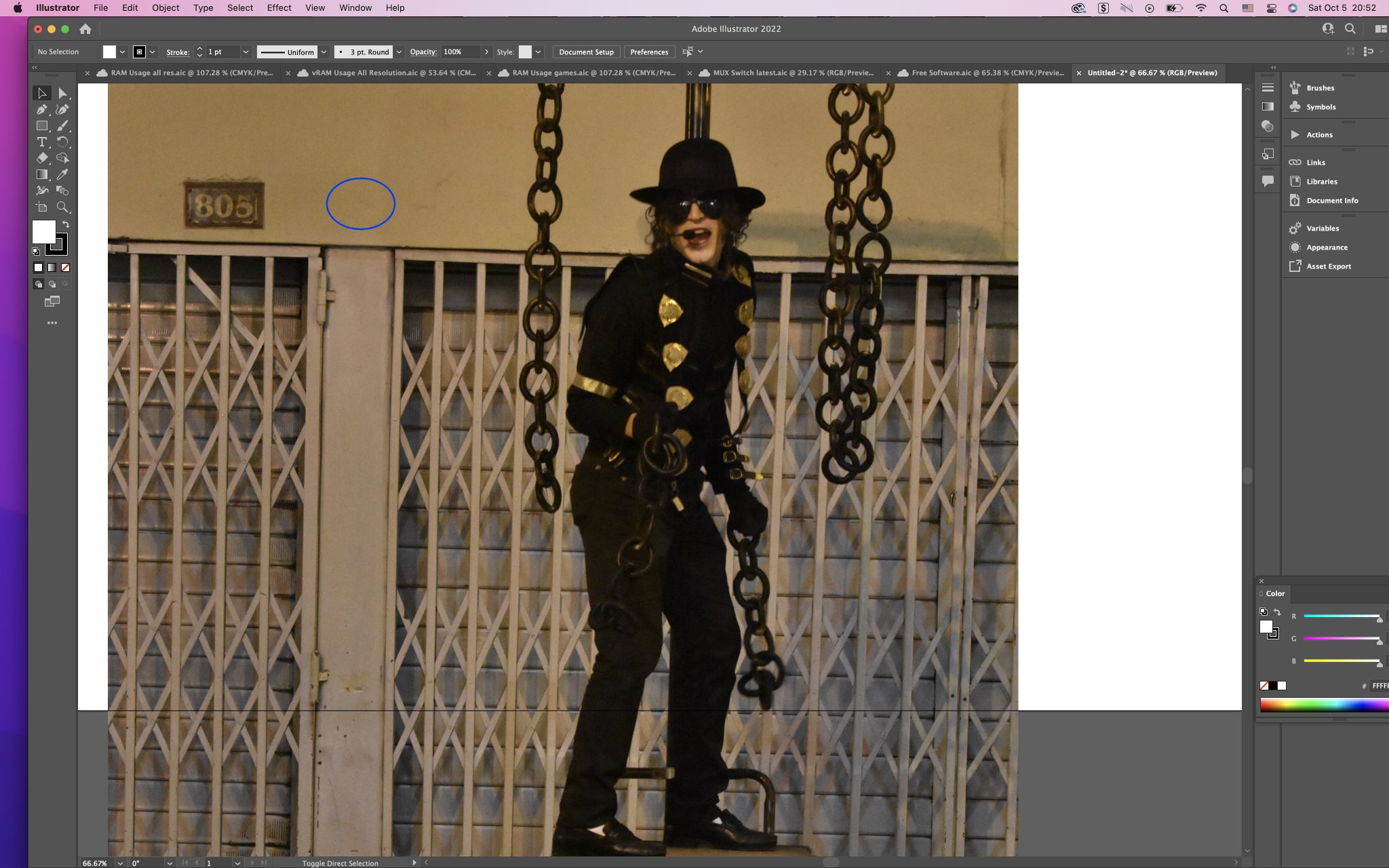Pick the Paintbrush tool
Screen dimensions: 1389x868
(62, 125)
